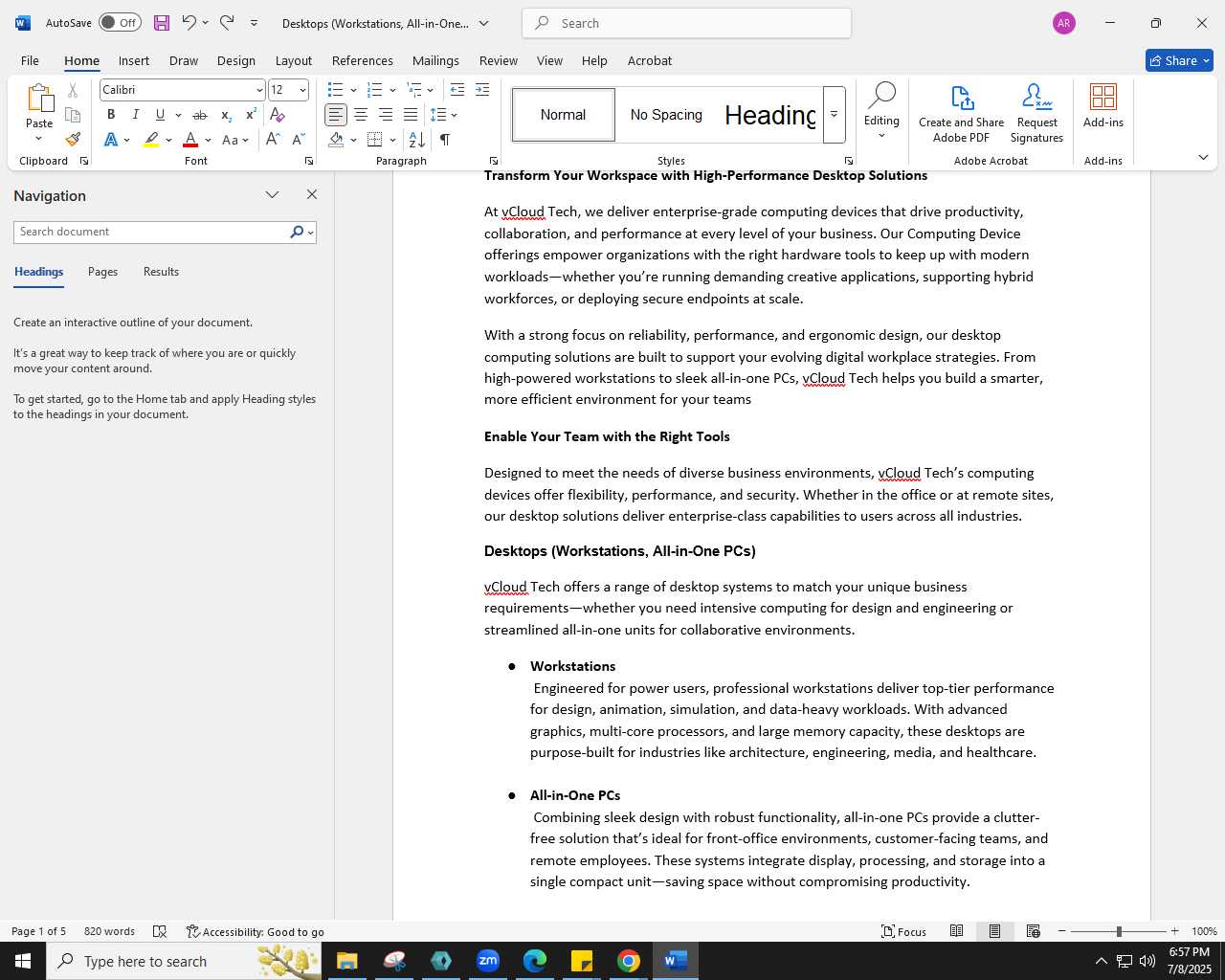Apply yellow text highlight color
Viewport: 1225px width, 980px height.
[151, 140]
